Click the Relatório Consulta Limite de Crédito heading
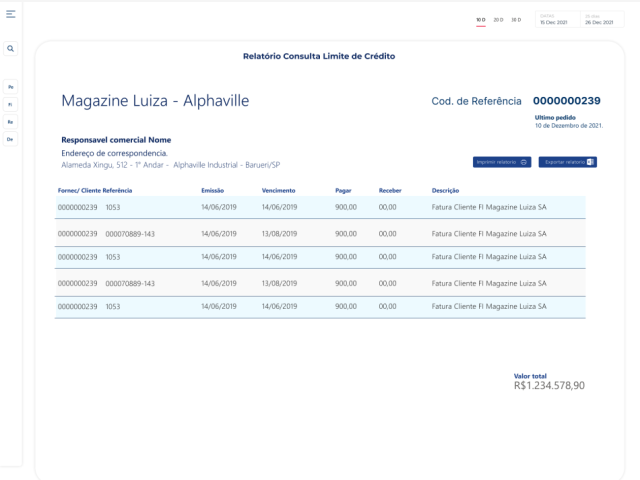 [x=319, y=56]
